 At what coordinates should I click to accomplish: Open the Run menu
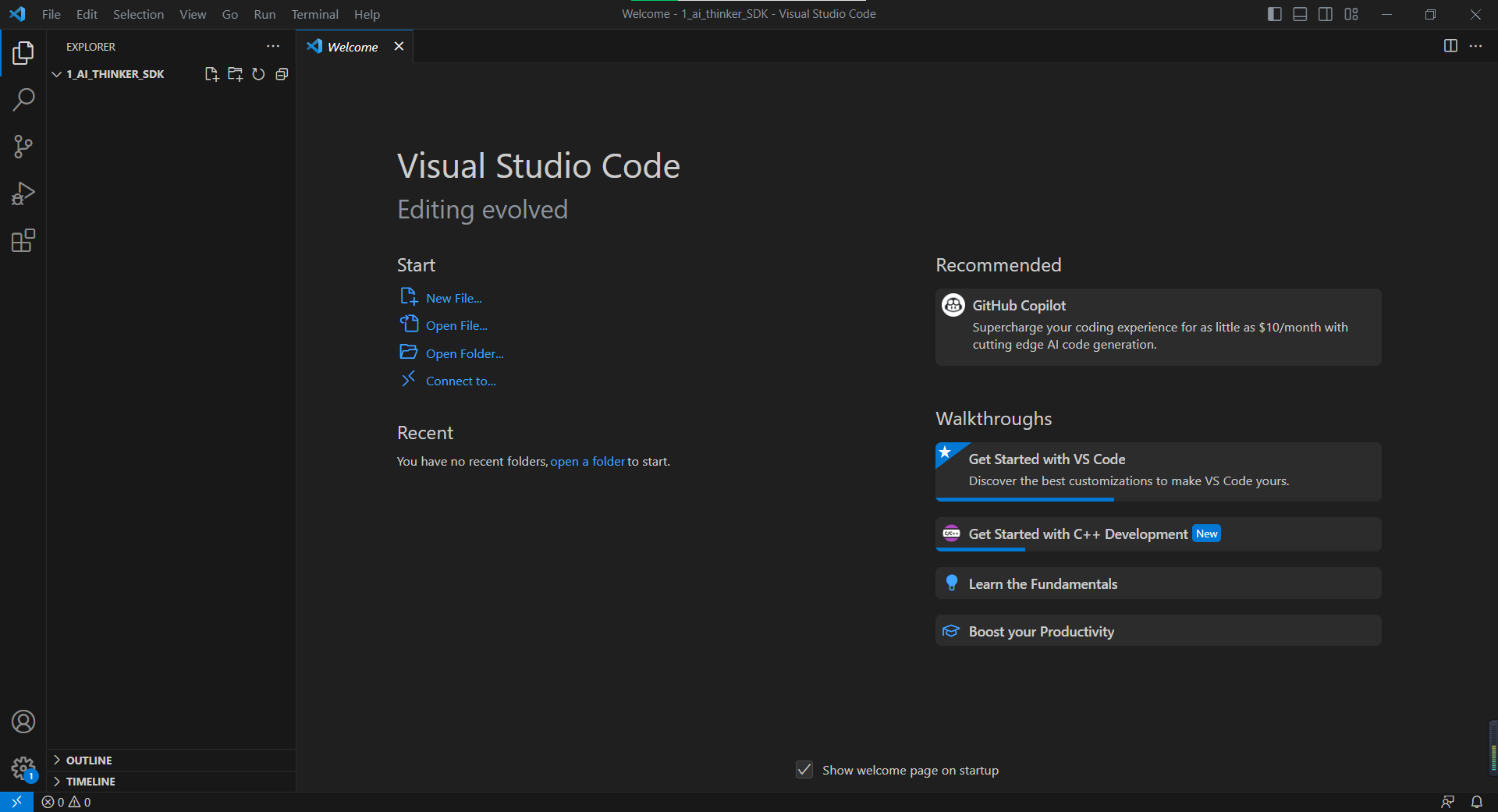[x=264, y=14]
